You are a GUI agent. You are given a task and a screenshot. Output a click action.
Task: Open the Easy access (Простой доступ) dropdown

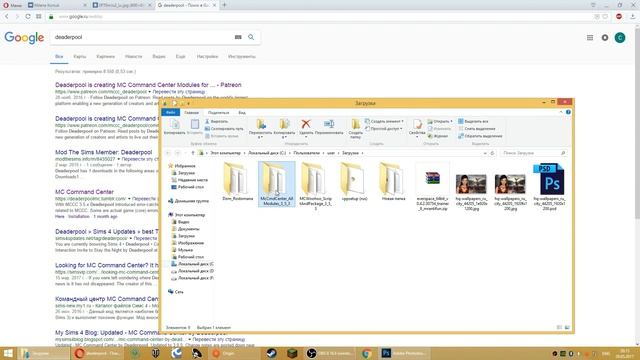[x=384, y=129]
